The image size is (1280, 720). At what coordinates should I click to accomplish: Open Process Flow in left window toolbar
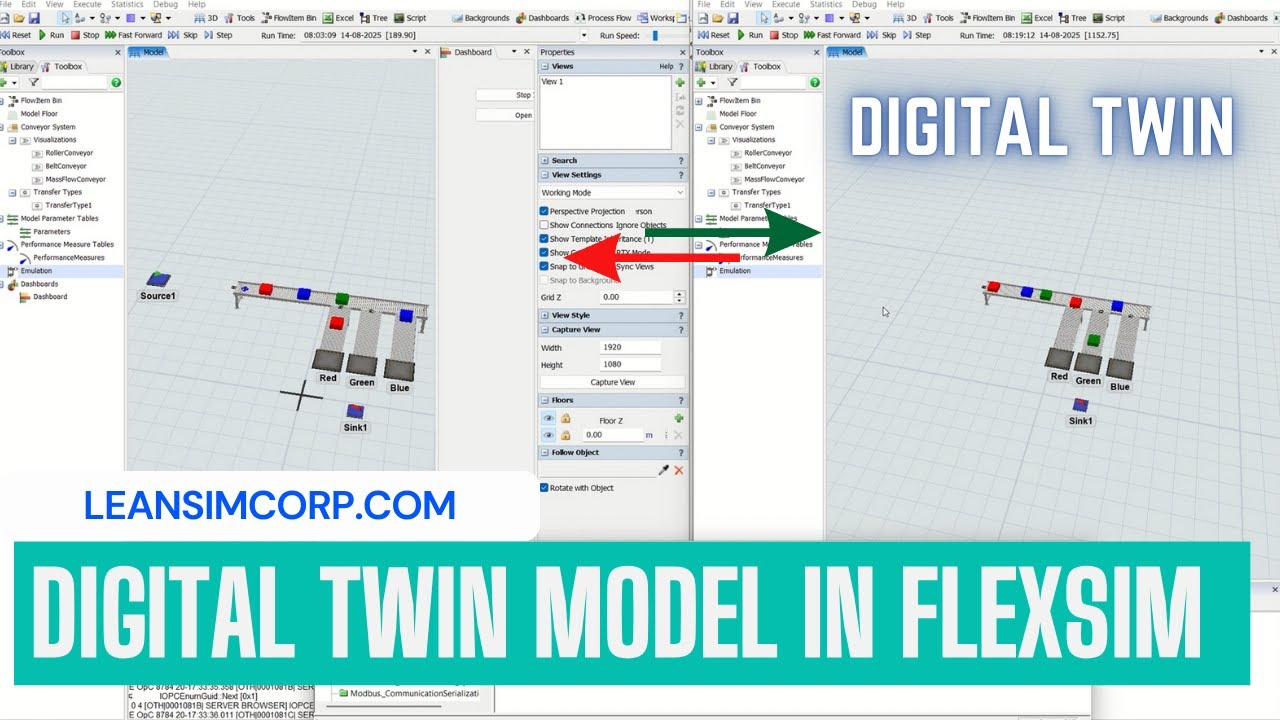pyautogui.click(x=603, y=18)
